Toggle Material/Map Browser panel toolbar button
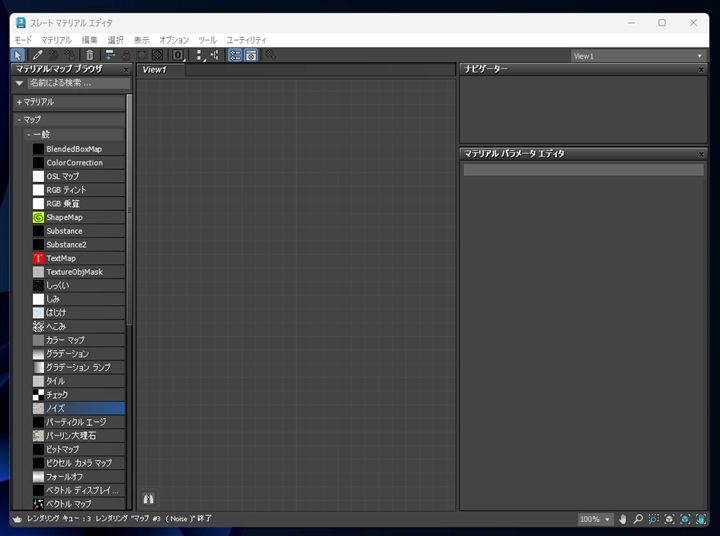720x536 pixels. (235, 56)
